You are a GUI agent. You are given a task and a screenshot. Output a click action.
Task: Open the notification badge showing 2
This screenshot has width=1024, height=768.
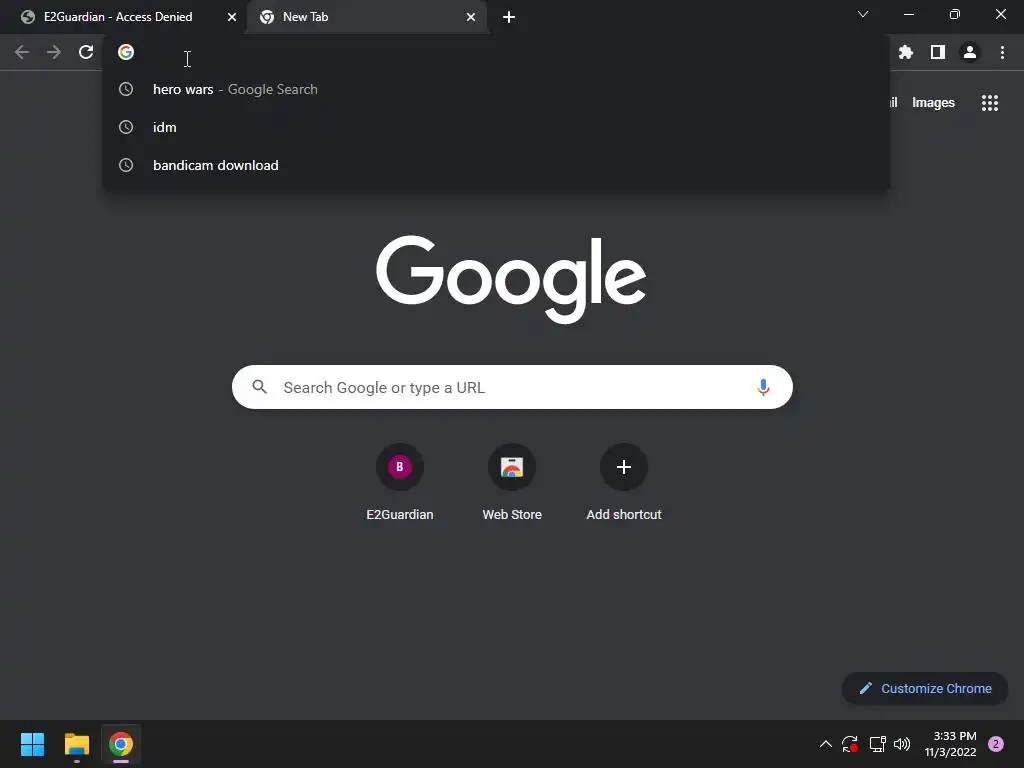point(996,744)
